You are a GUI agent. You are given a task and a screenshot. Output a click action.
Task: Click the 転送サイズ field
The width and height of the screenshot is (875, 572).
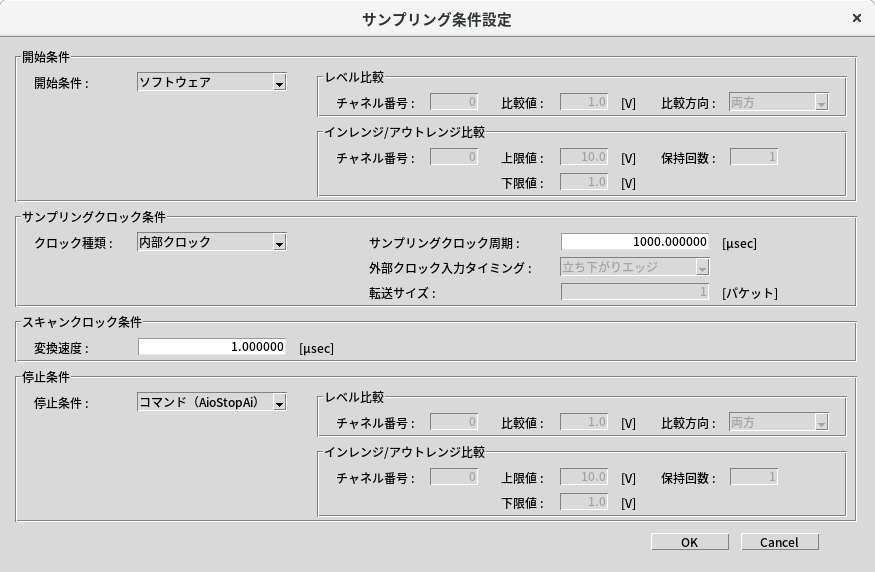[x=635, y=292]
